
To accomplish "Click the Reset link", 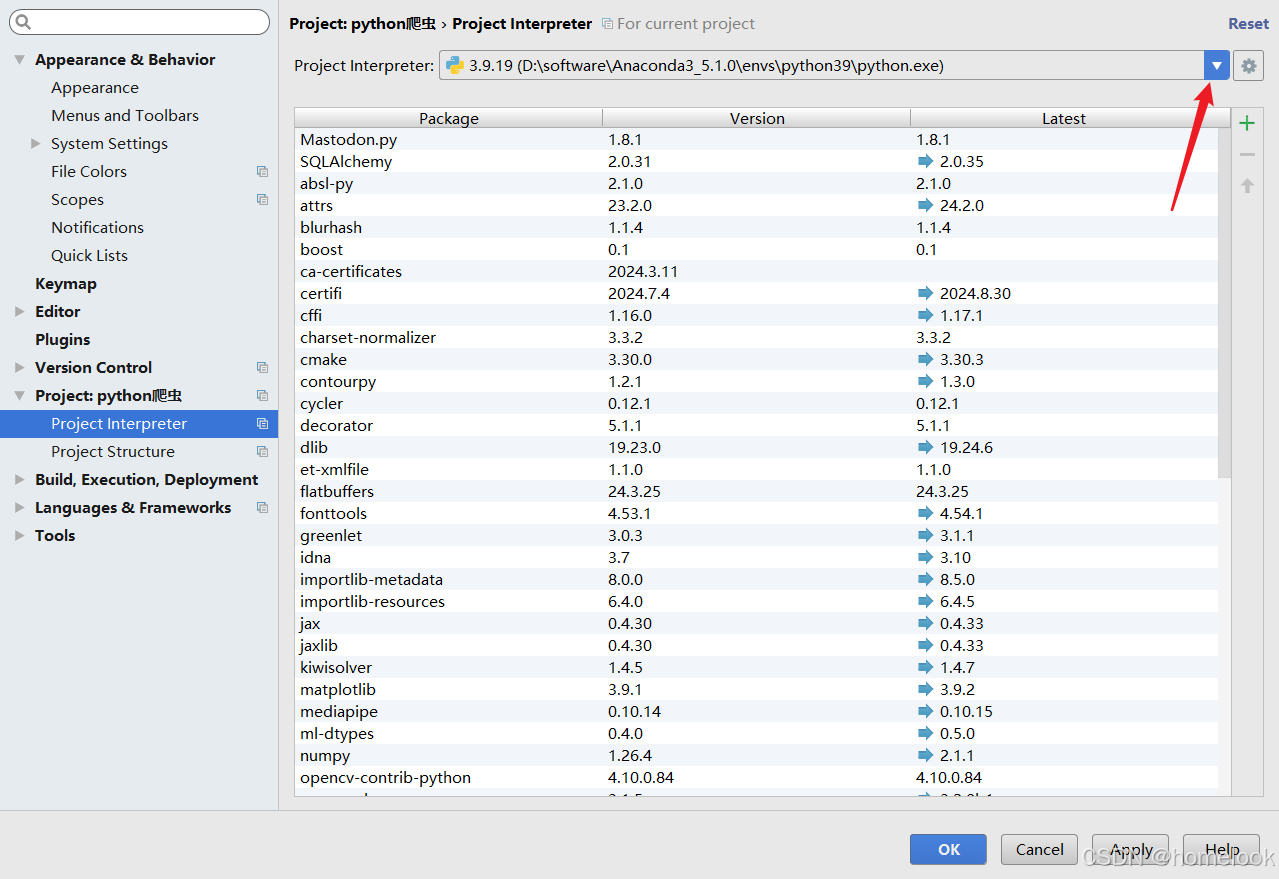I will point(1248,24).
